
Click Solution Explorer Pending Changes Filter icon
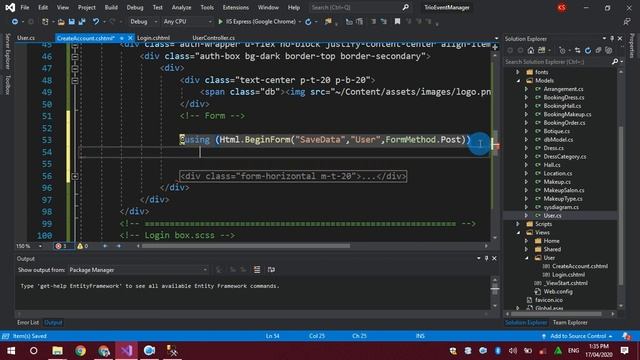coord(562,51)
